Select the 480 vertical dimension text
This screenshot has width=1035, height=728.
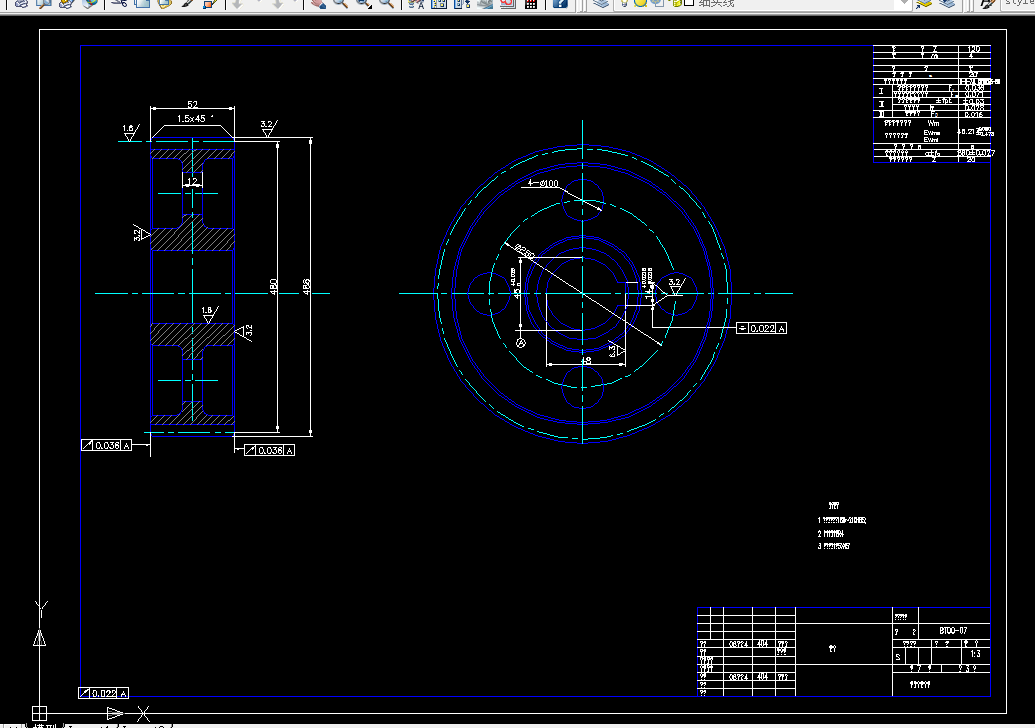coord(273,287)
